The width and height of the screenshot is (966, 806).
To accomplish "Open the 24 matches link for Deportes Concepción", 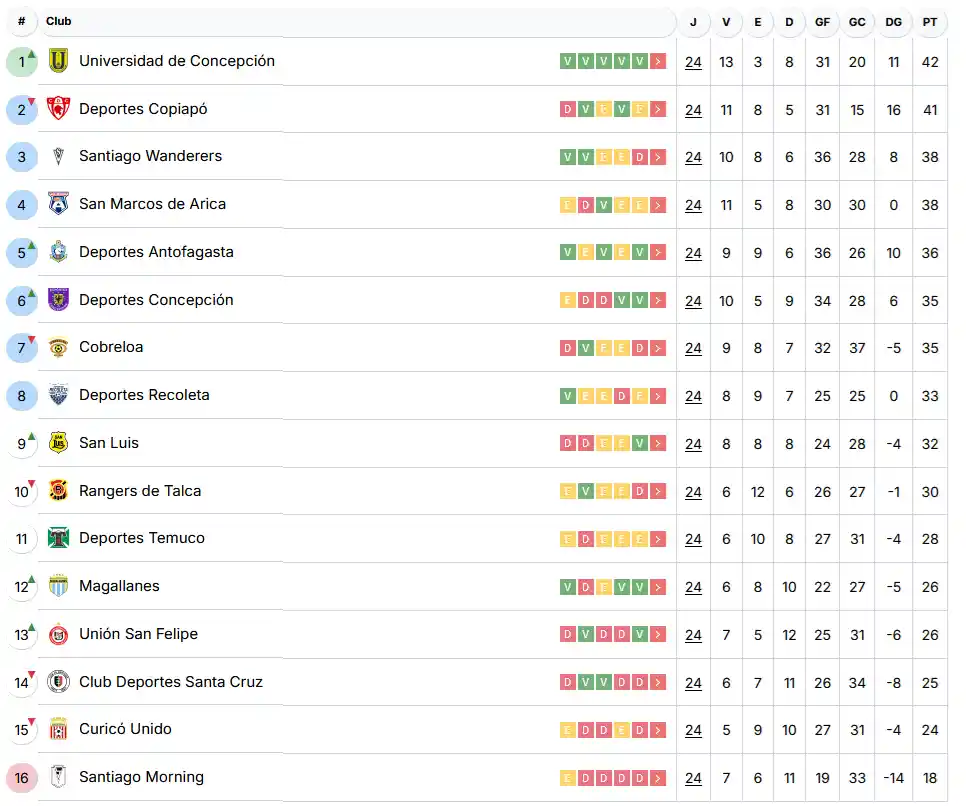I will click(693, 301).
